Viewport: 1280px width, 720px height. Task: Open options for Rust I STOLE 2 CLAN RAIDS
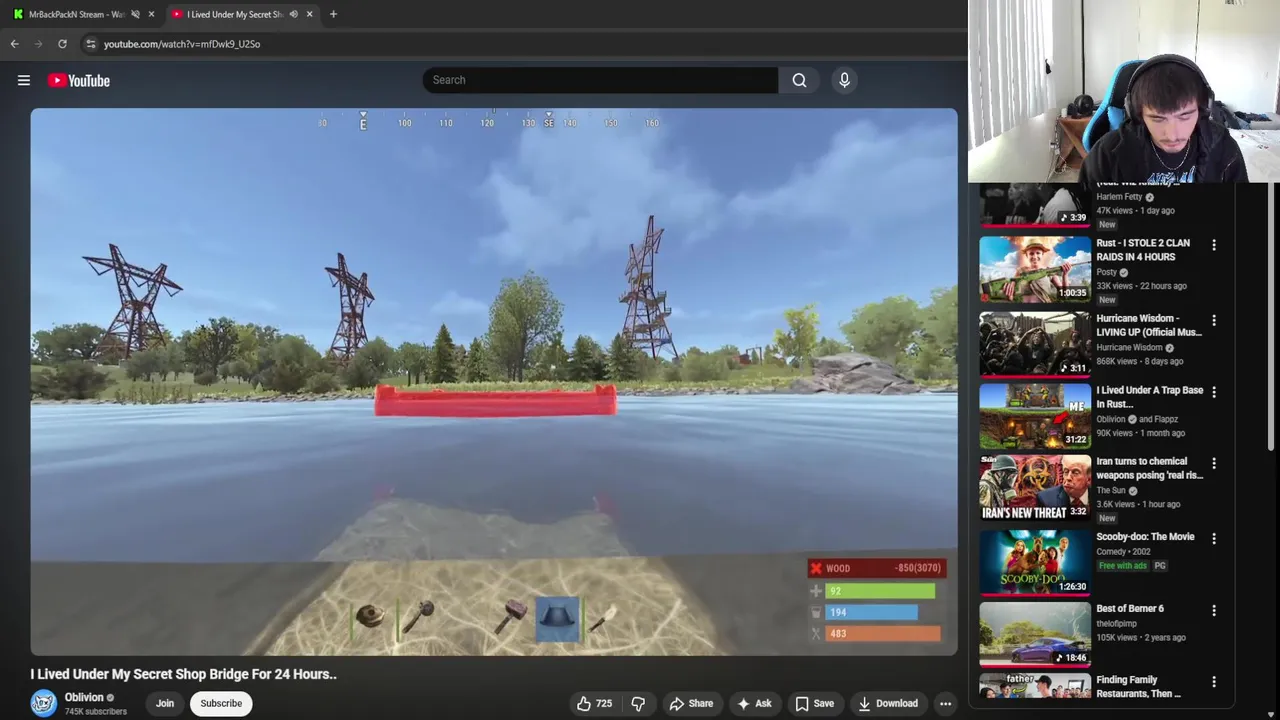pyautogui.click(x=1214, y=245)
